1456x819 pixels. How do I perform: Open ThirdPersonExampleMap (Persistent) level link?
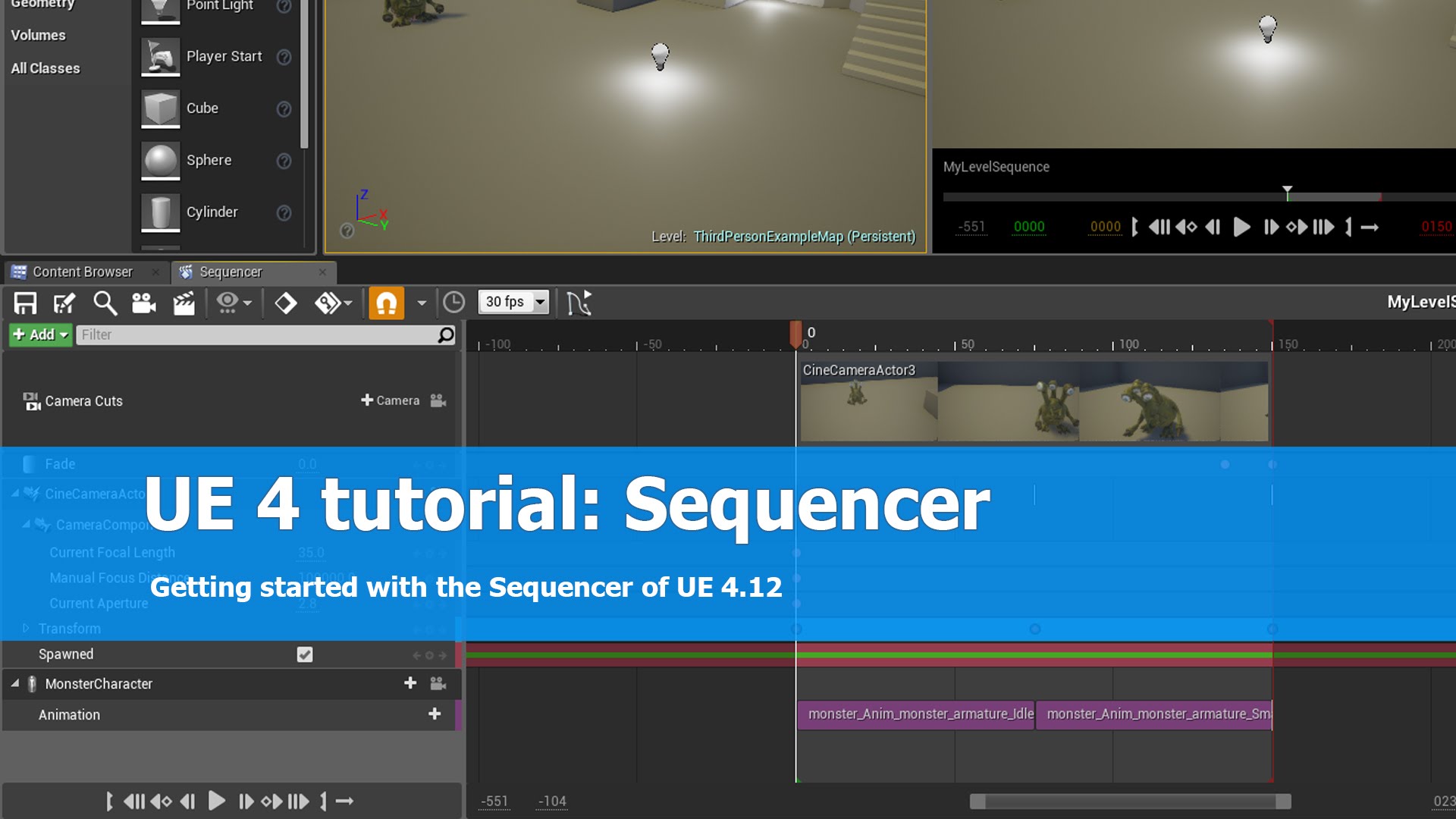pos(805,237)
